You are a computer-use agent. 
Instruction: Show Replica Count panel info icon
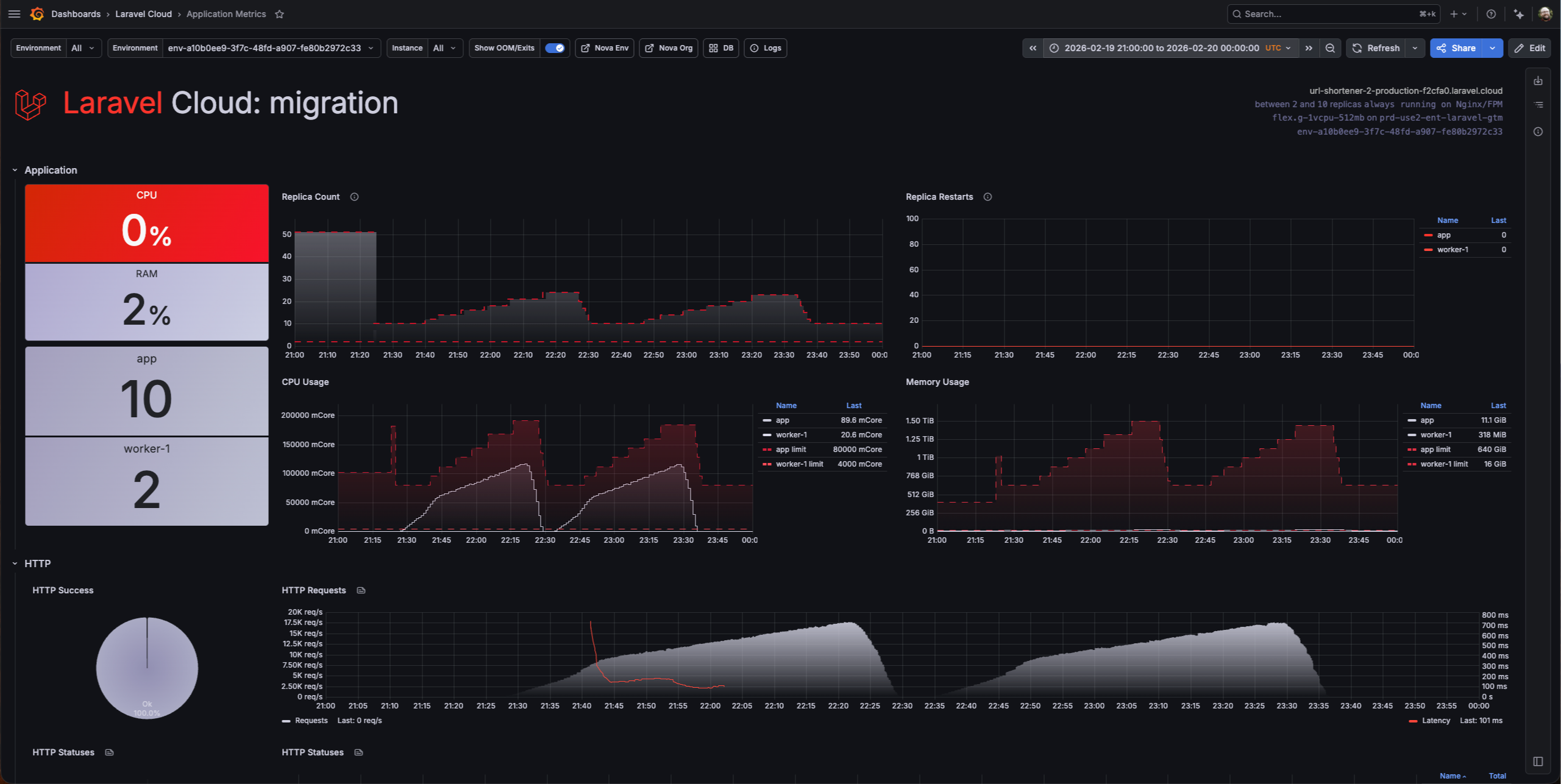[x=354, y=197]
